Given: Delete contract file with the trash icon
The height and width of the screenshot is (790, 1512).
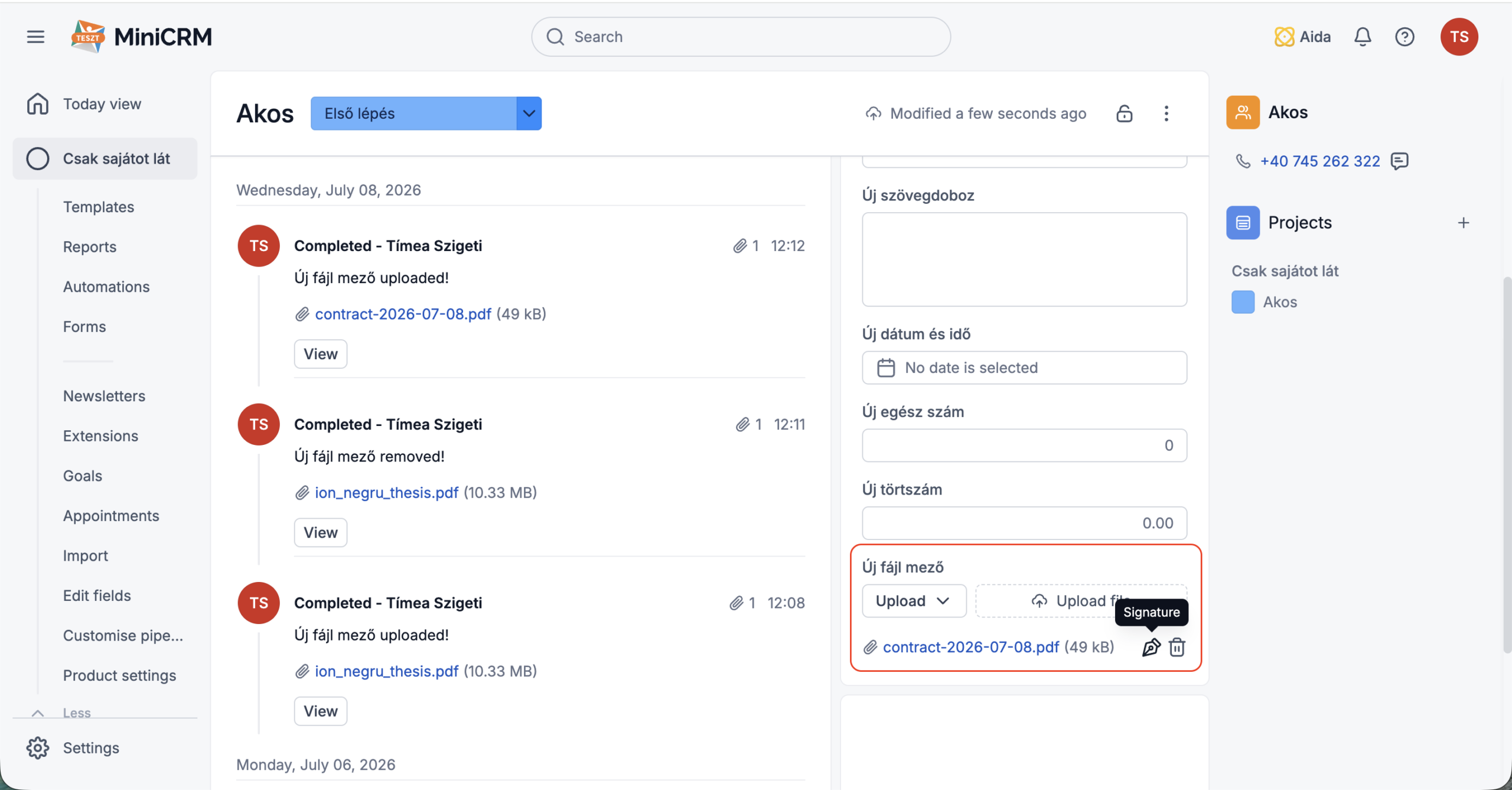Looking at the screenshot, I should click(1177, 647).
